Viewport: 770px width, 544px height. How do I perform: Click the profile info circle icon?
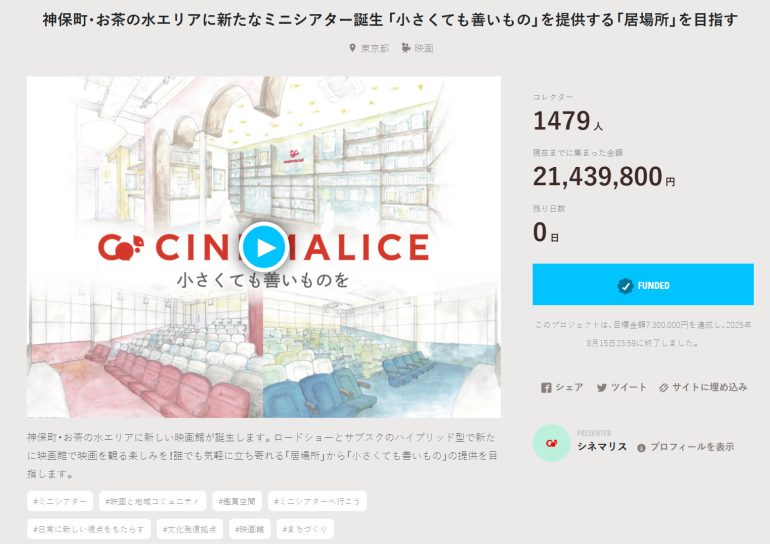pyautogui.click(x=641, y=447)
